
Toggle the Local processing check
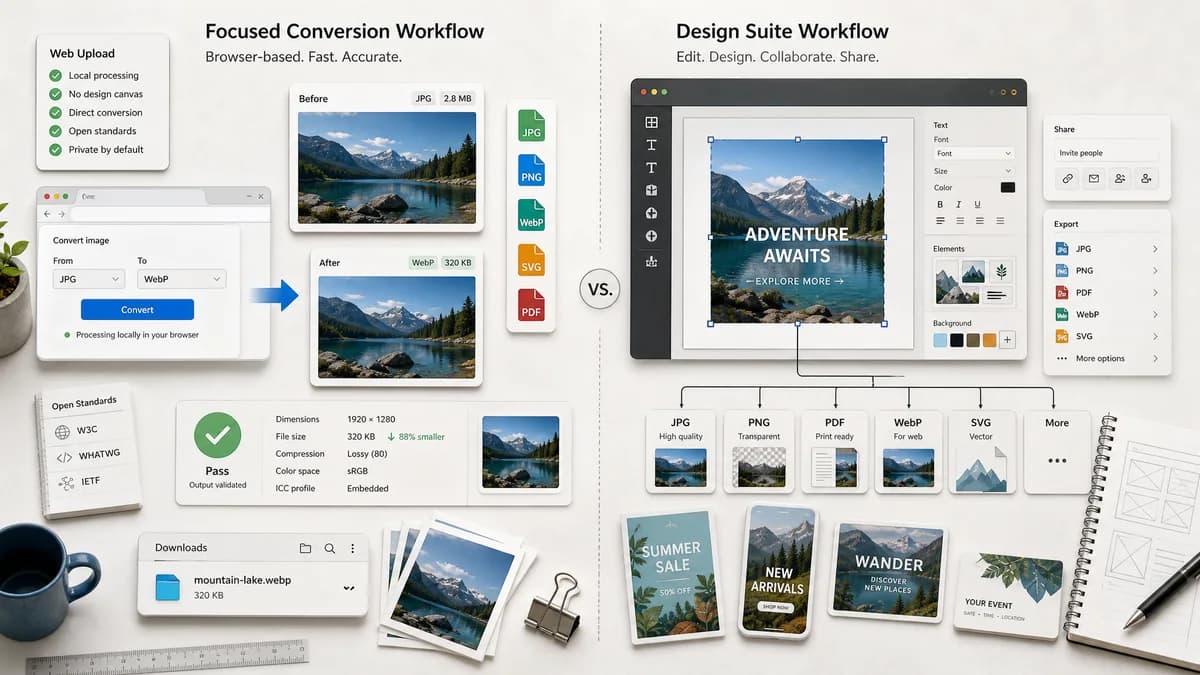point(56,76)
